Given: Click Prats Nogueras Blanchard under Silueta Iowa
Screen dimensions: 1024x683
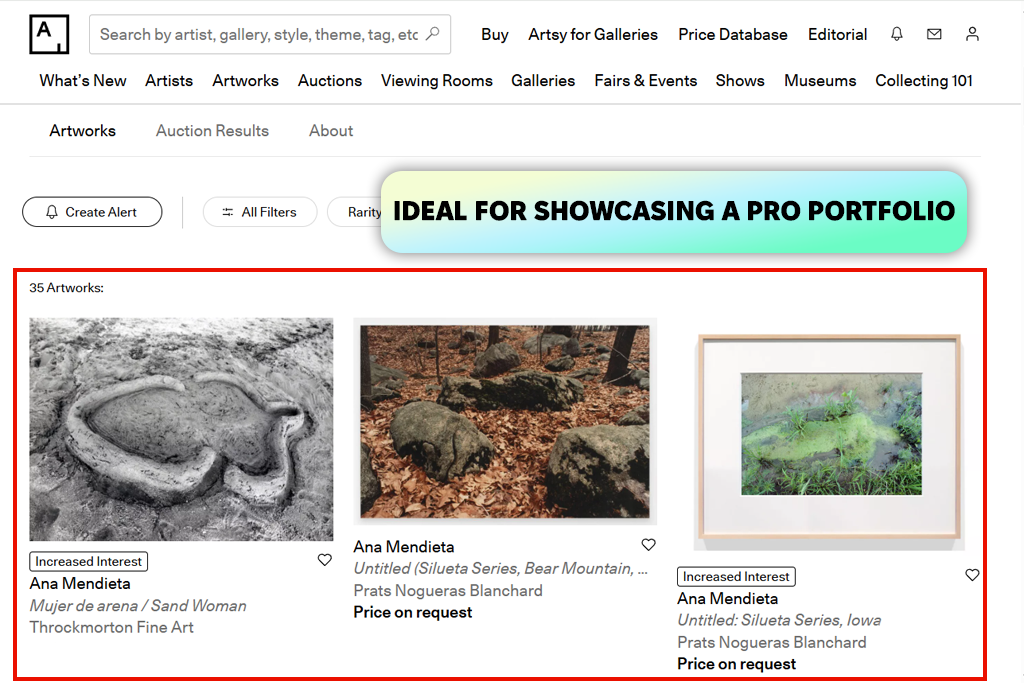Looking at the screenshot, I should coord(772,643).
